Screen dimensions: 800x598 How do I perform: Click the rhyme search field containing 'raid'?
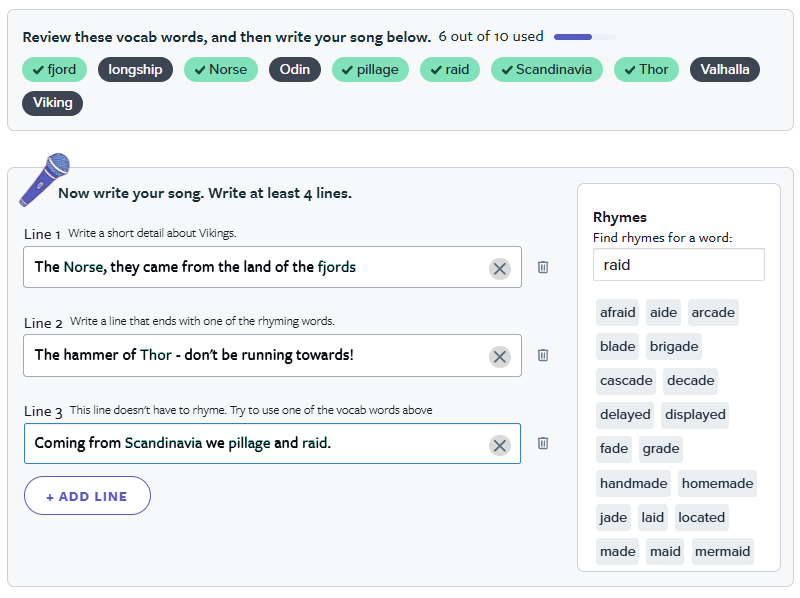[679, 265]
